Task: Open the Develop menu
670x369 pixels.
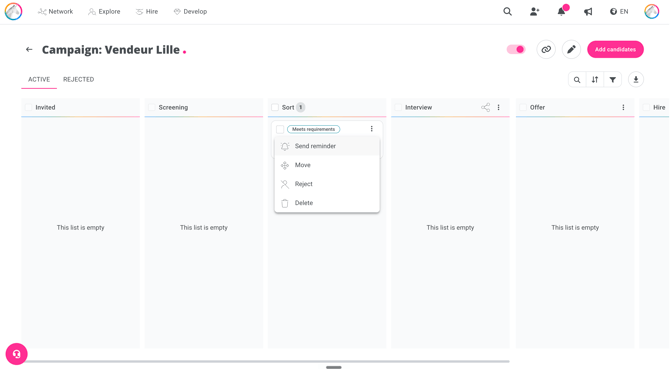Action: 190,12
